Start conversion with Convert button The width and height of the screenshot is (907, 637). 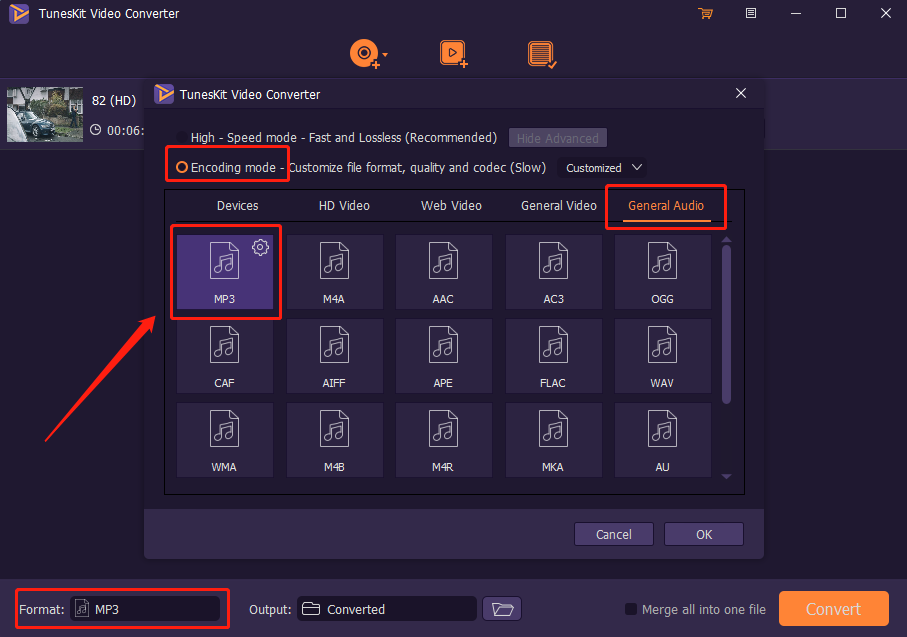(x=834, y=609)
